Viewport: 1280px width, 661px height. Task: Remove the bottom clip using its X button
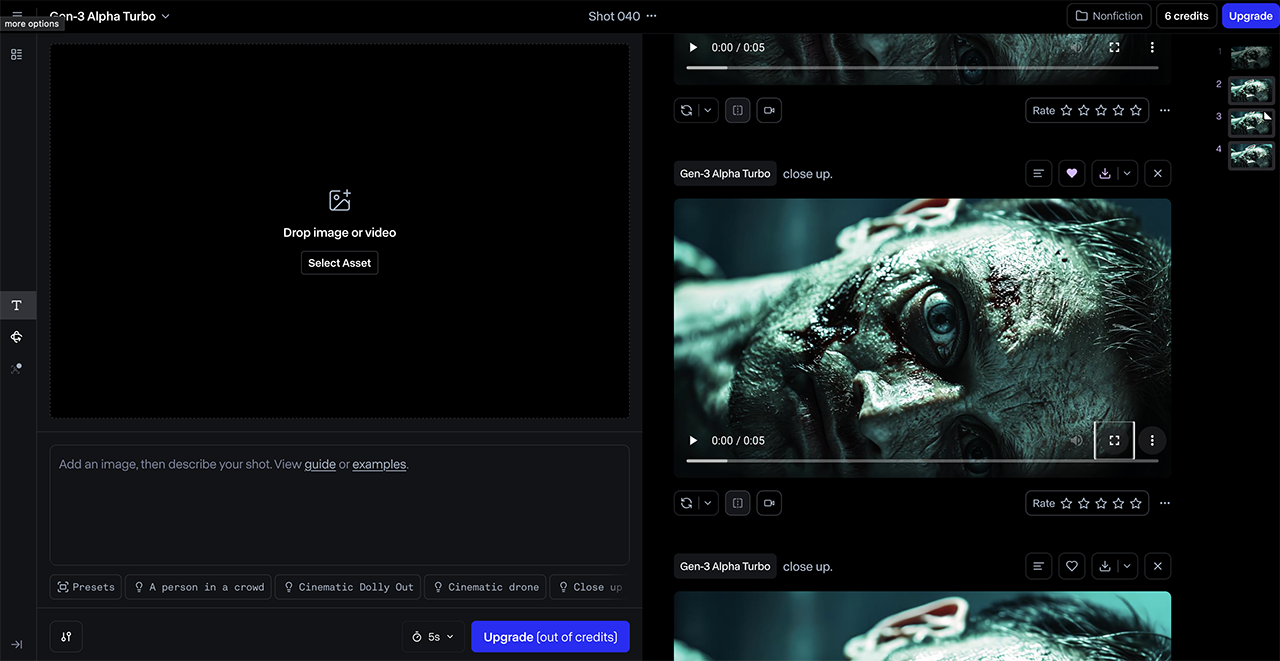(1158, 566)
